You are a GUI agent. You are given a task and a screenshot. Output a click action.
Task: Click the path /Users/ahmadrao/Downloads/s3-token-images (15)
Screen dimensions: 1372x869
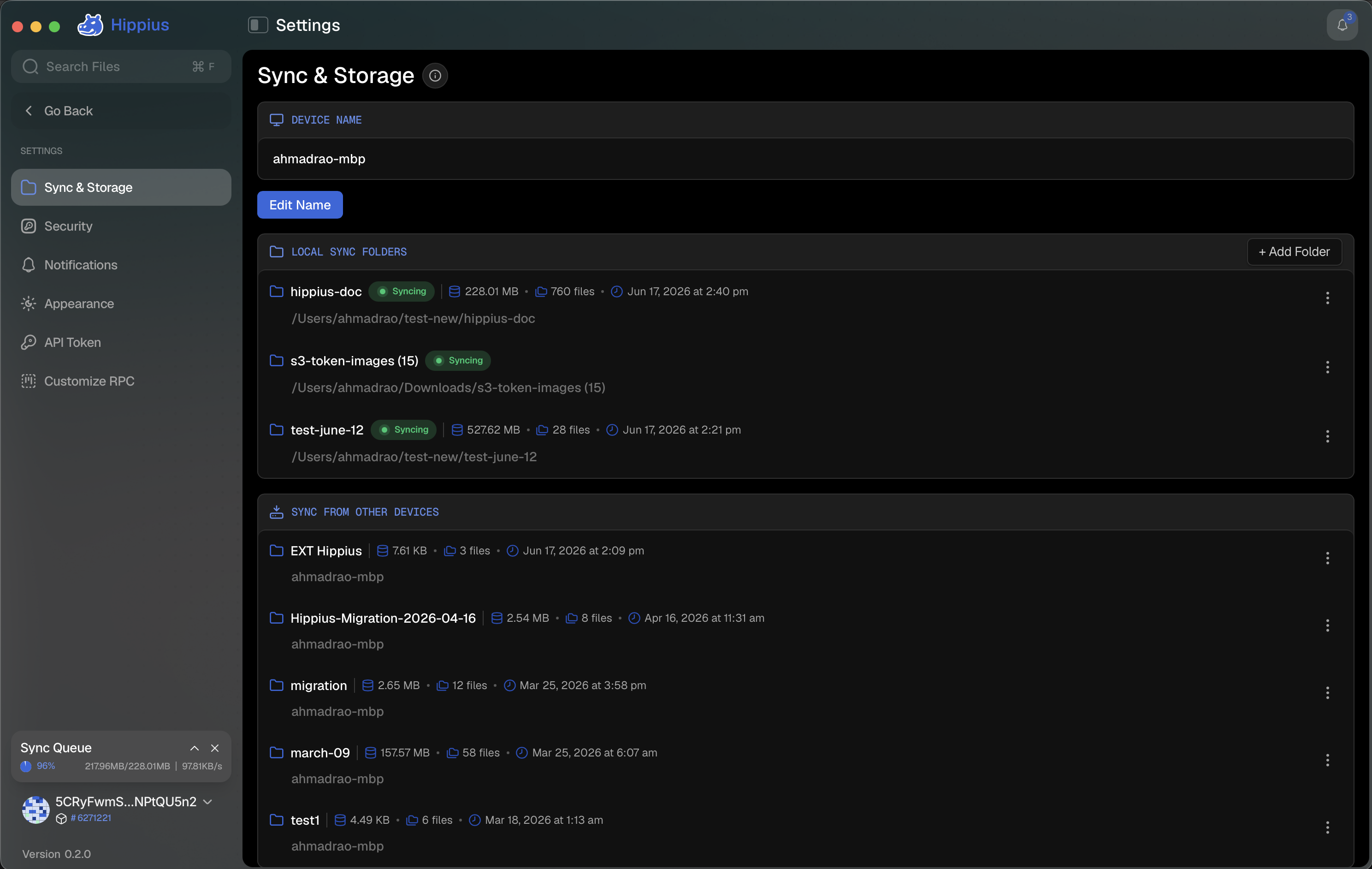click(x=448, y=387)
